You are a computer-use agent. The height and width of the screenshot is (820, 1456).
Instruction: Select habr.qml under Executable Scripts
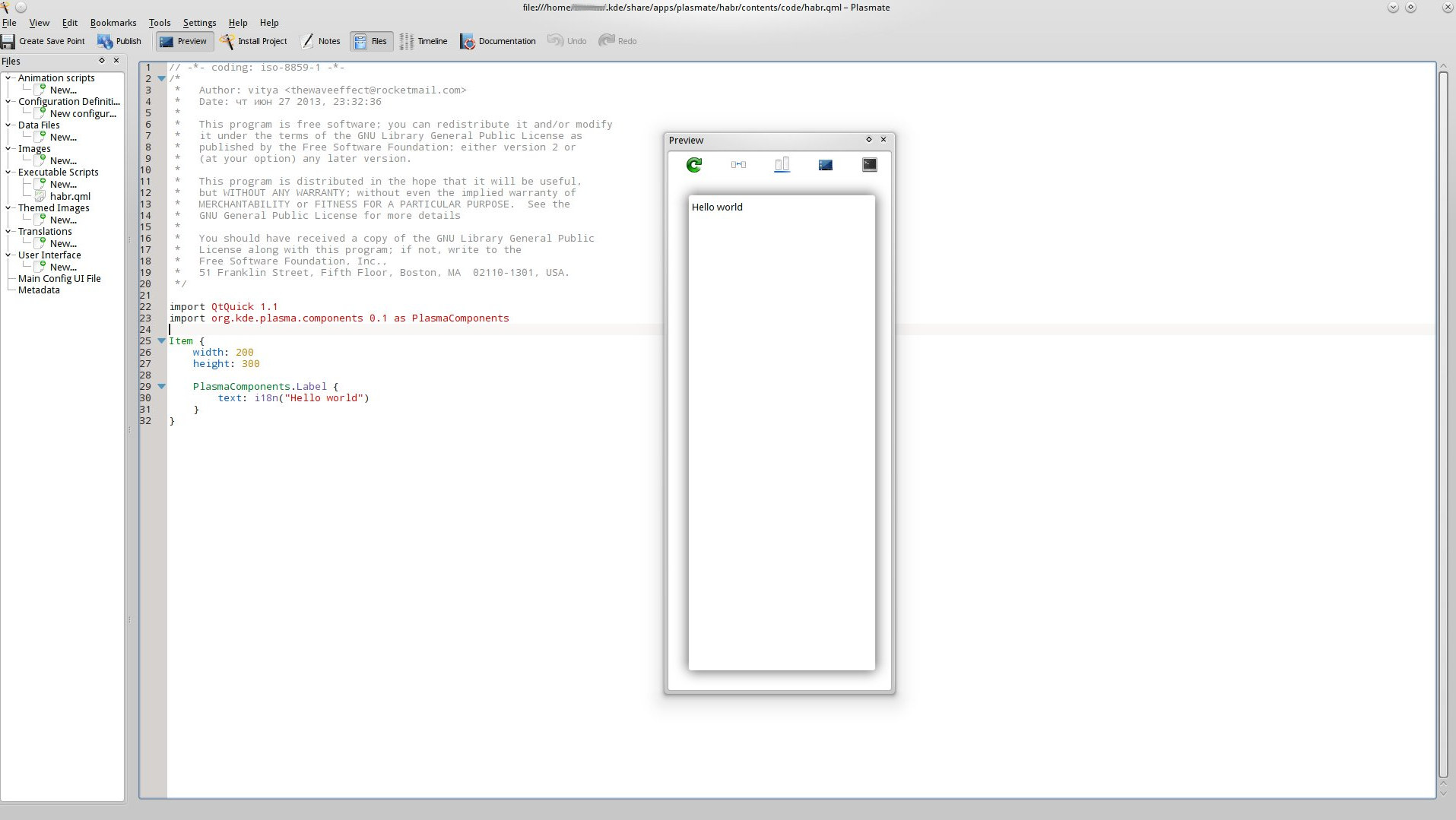(71, 195)
